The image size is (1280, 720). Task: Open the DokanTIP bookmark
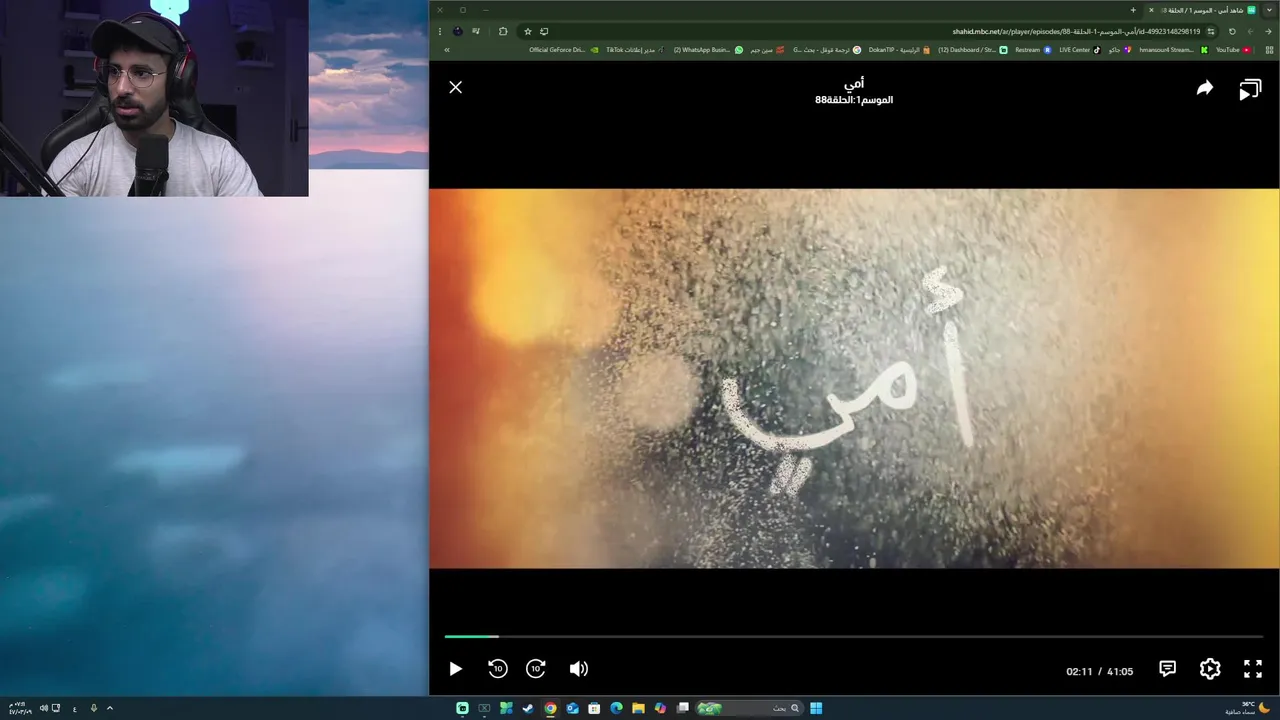click(899, 49)
